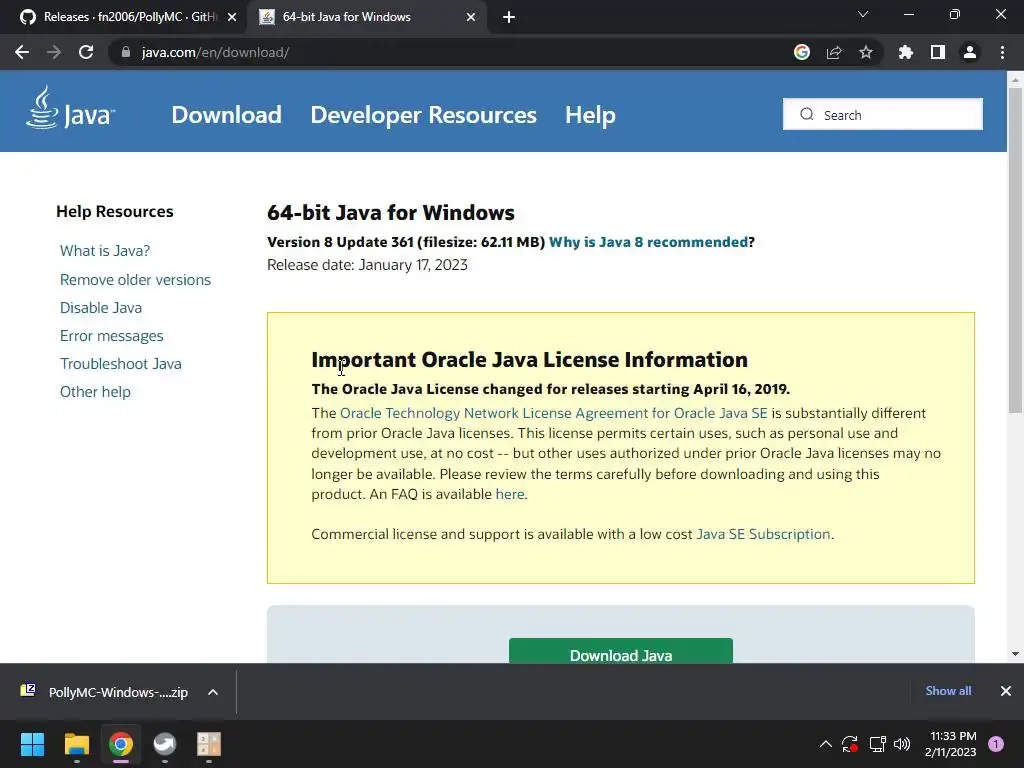
Task: Open the Chrome profile avatar icon
Action: click(x=970, y=52)
